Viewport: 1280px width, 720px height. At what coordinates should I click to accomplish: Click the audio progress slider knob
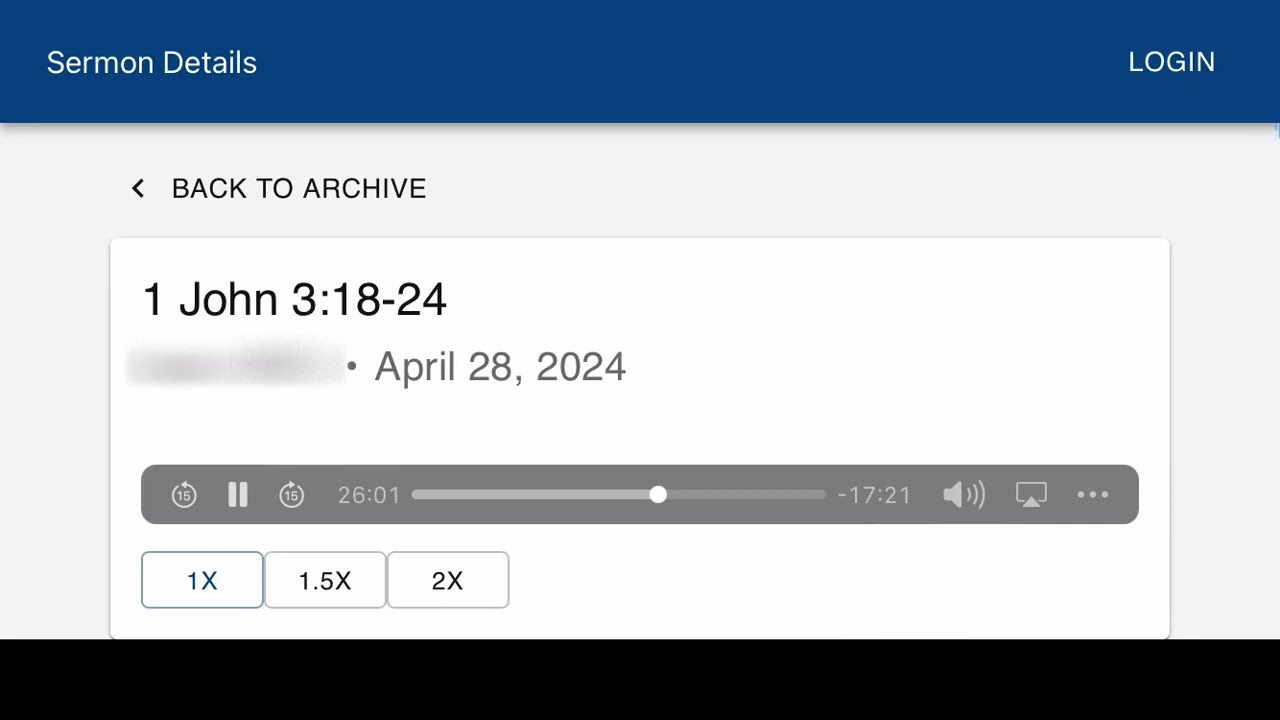[x=657, y=494]
